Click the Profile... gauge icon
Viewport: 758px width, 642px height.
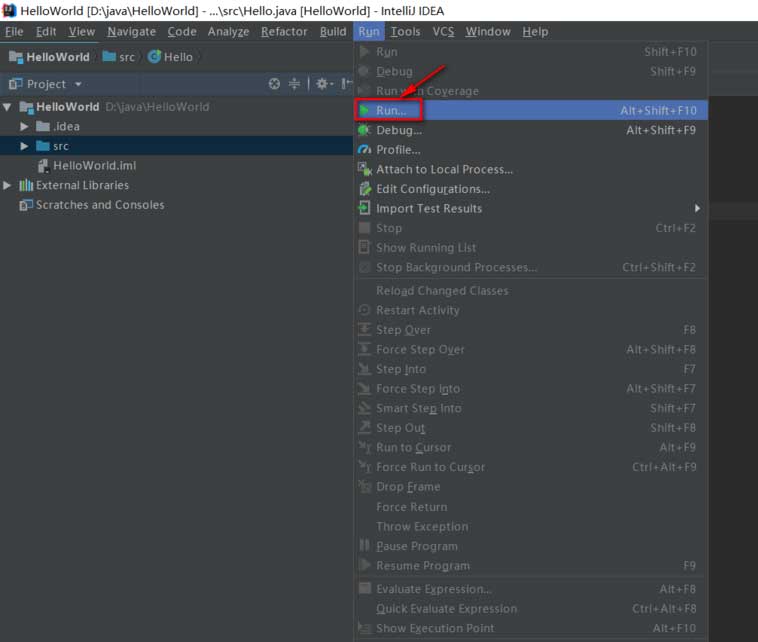click(364, 150)
